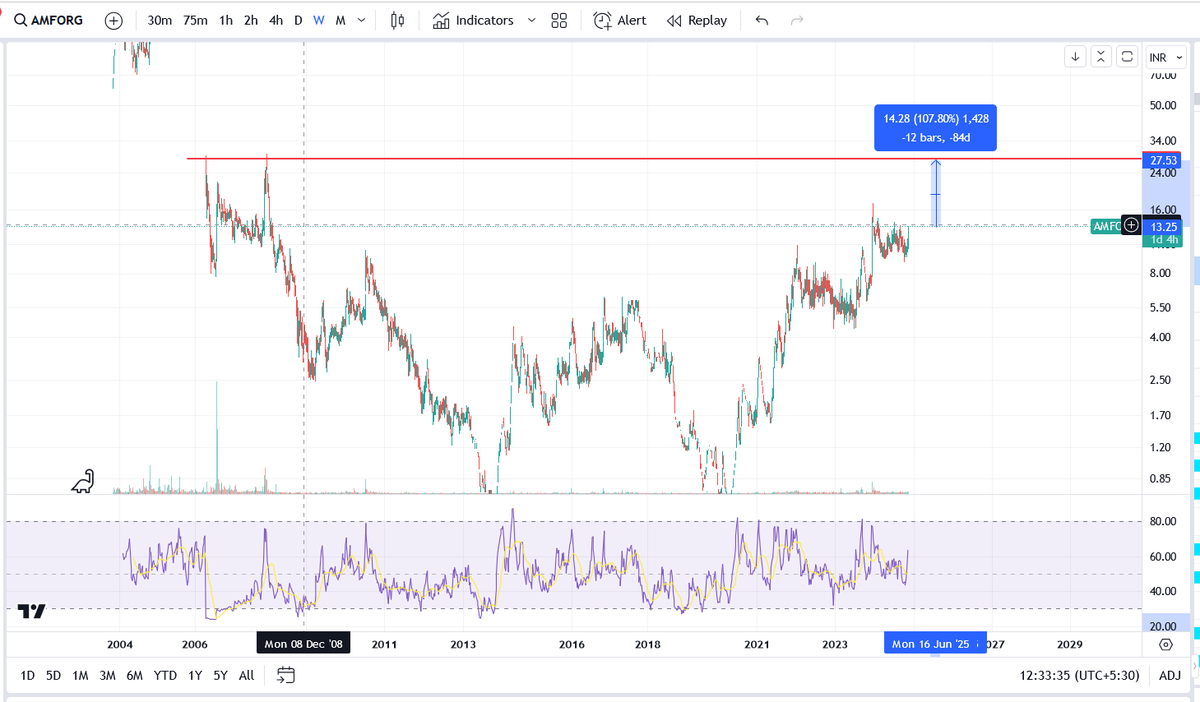1200x702 pixels.
Task: Expand the timeframe interval dropdown
Action: [x=361, y=20]
